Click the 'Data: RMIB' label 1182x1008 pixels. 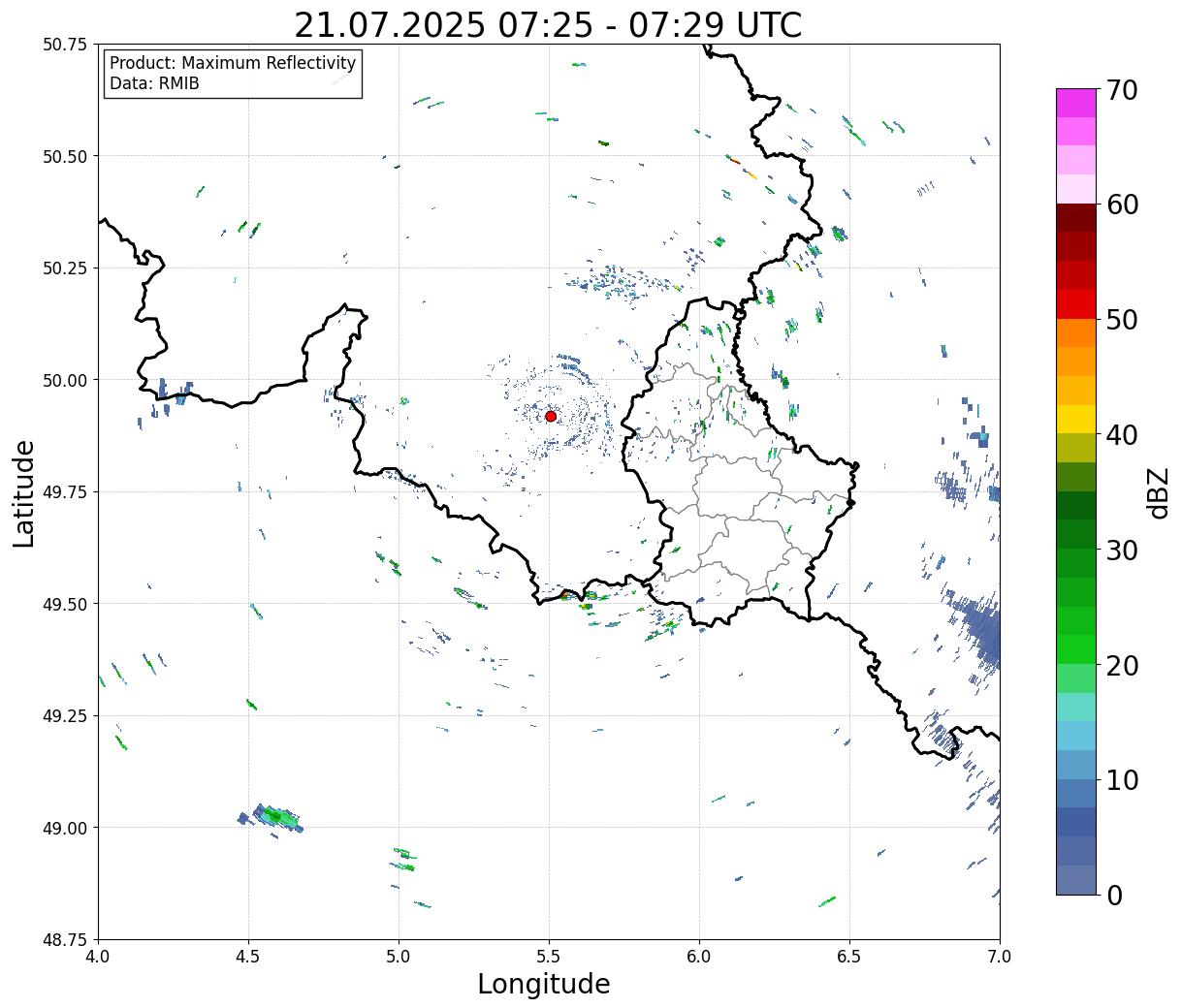click(154, 83)
